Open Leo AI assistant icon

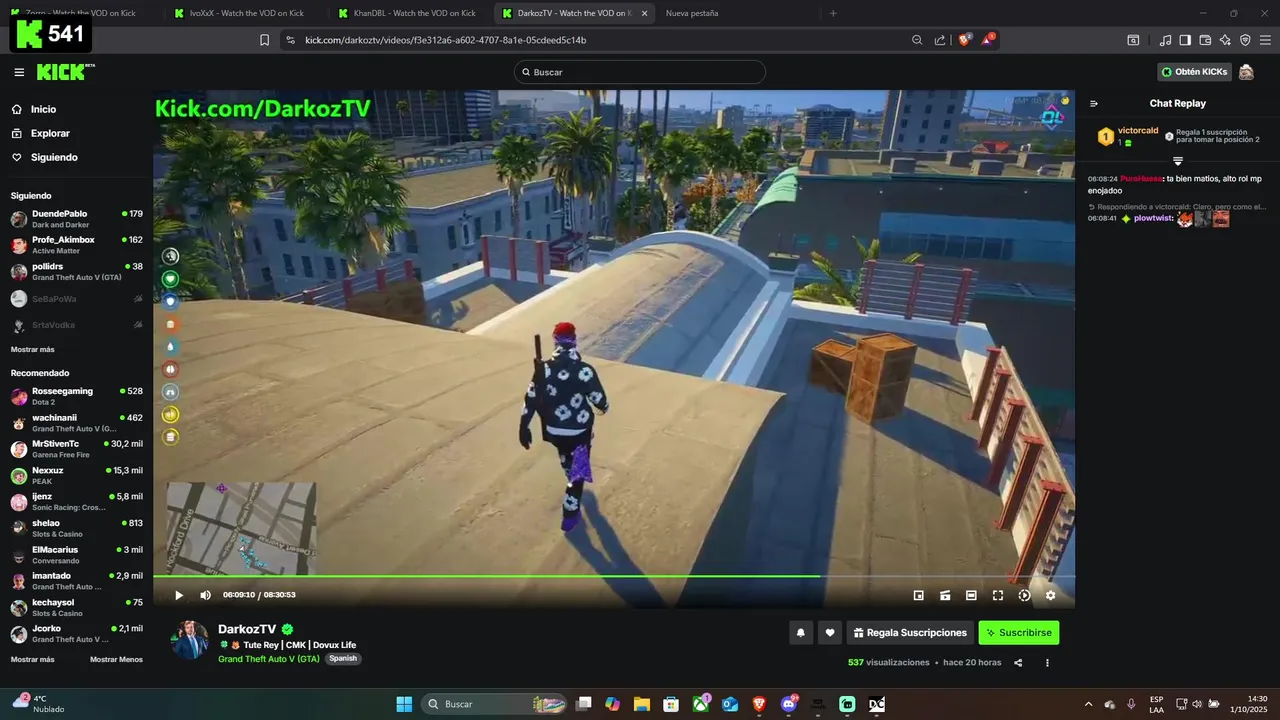(x=1225, y=40)
